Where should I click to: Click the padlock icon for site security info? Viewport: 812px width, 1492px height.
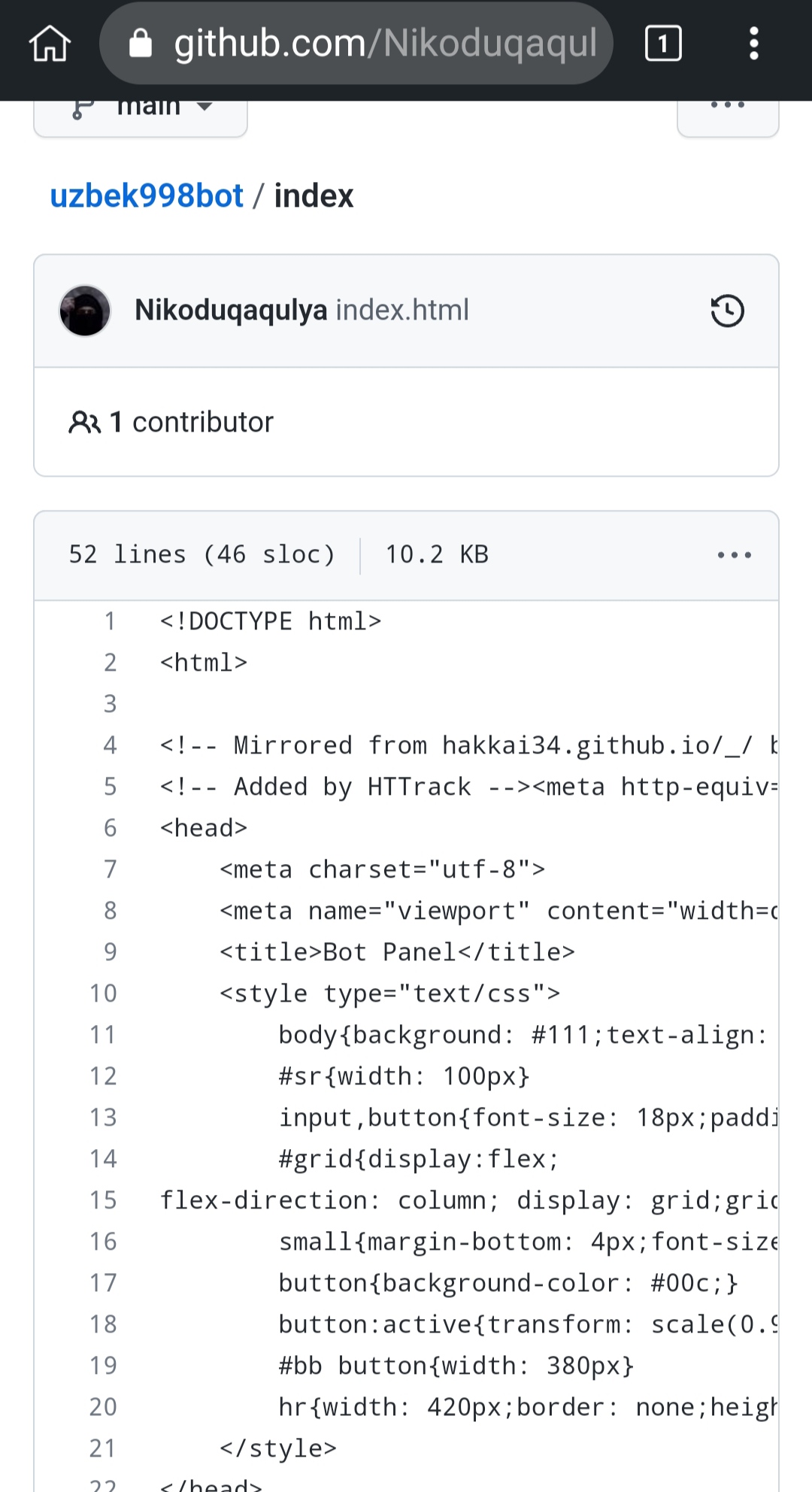point(140,43)
